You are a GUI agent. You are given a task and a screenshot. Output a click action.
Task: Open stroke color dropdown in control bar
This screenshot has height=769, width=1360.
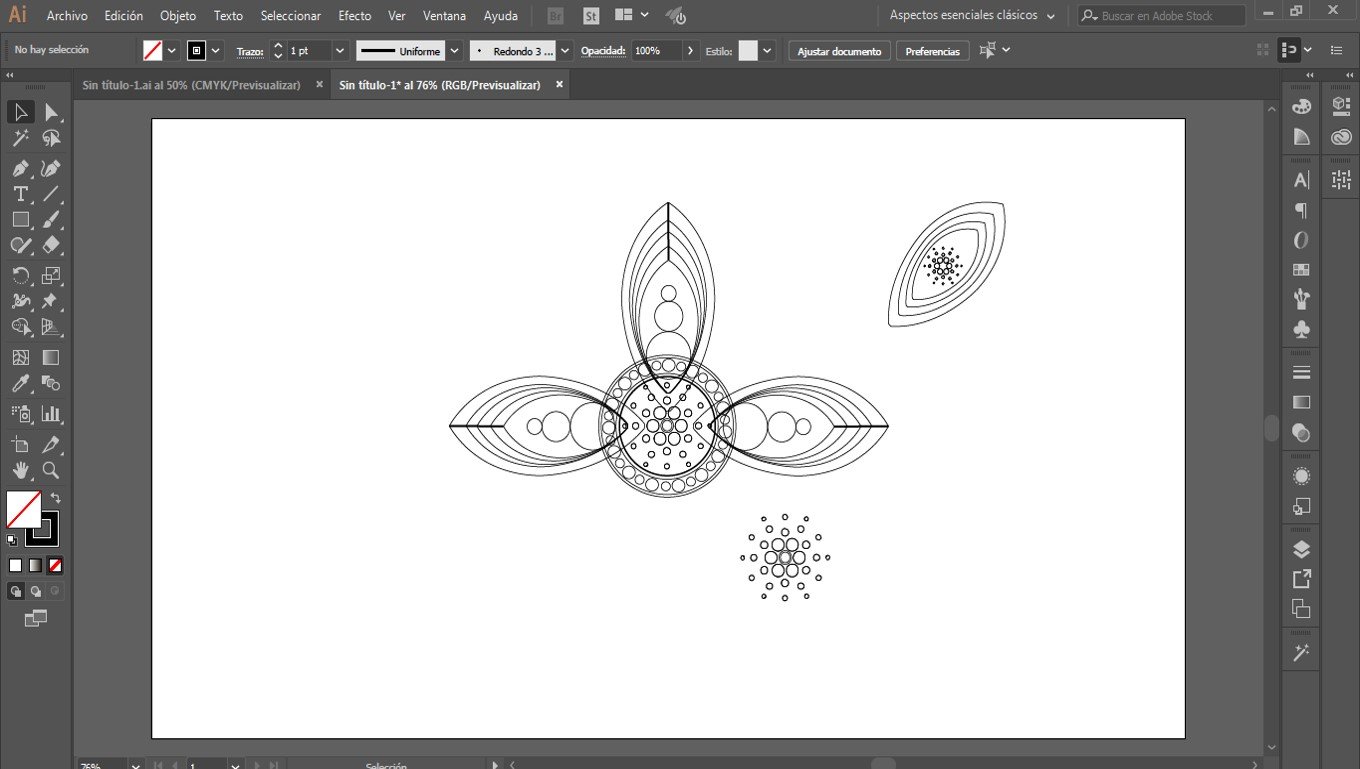(x=216, y=50)
